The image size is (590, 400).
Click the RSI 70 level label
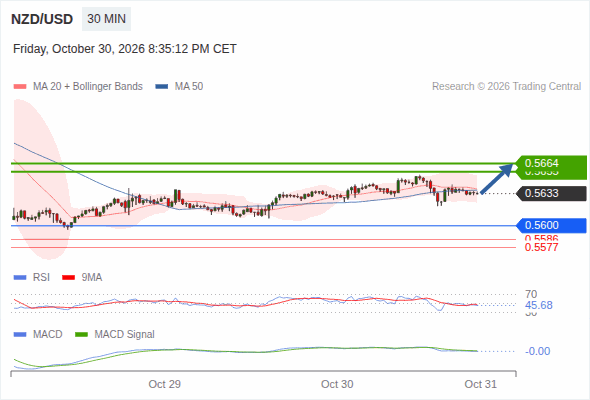click(531, 294)
